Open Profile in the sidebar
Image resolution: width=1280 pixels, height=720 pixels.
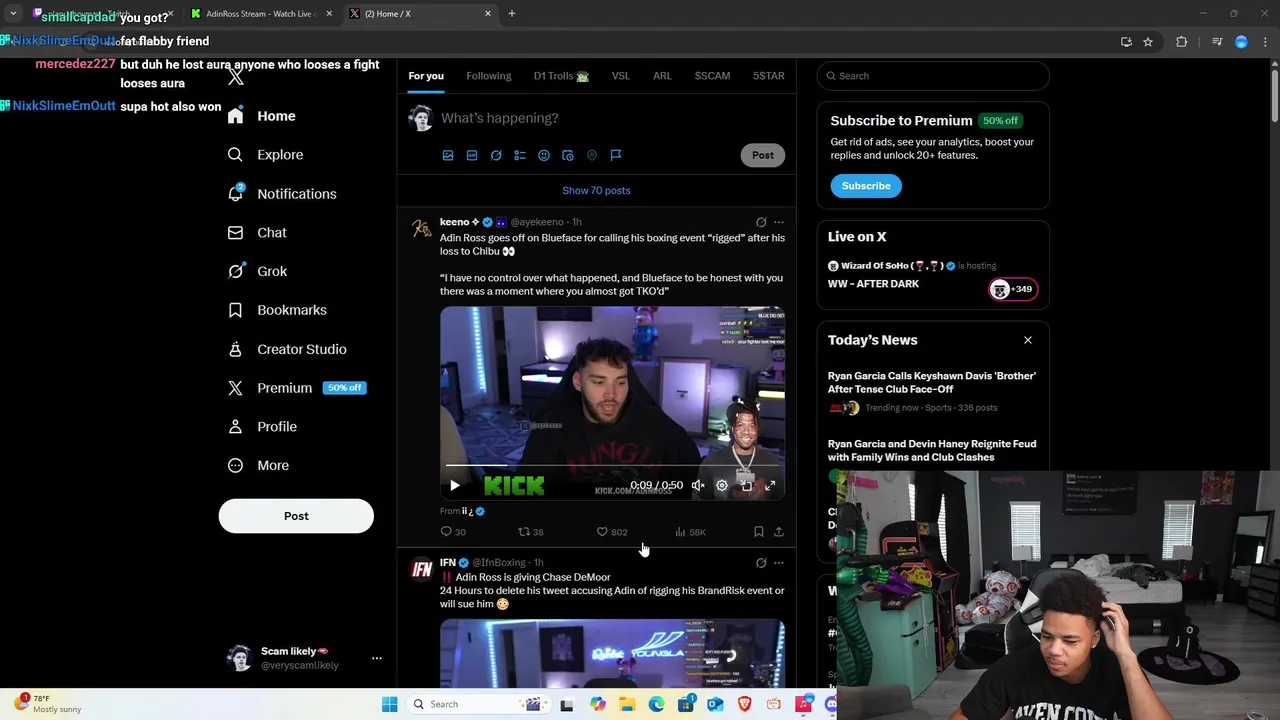(x=262, y=427)
